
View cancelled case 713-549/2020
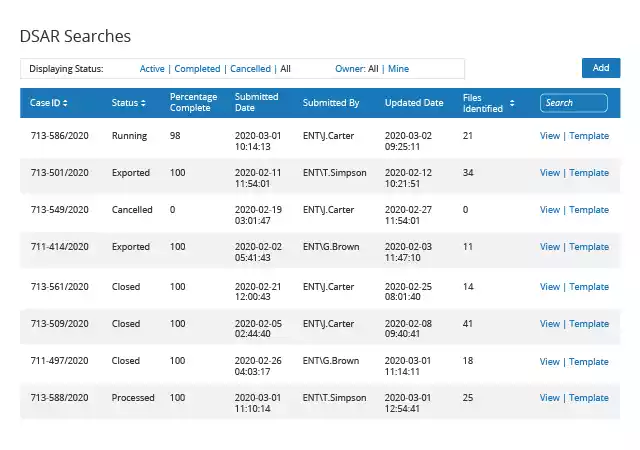[x=549, y=209]
